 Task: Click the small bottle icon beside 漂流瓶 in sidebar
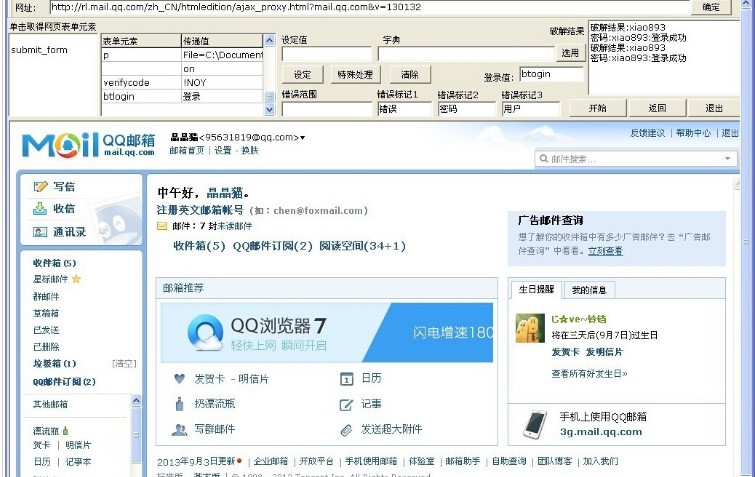click(65, 430)
